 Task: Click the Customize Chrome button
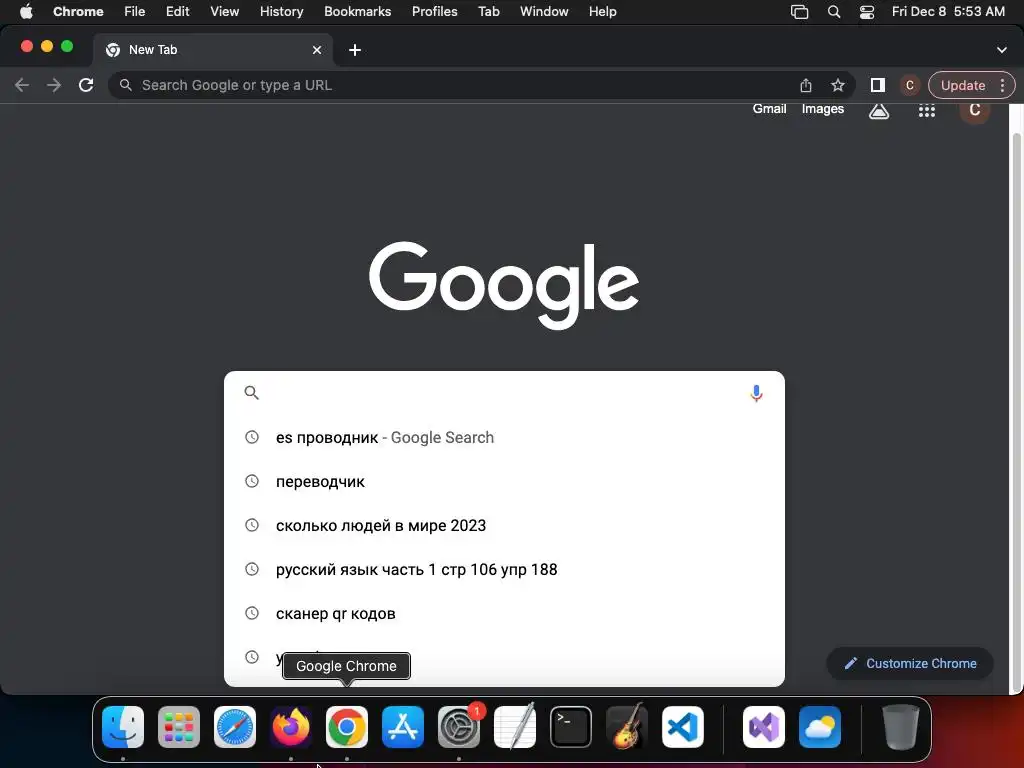[x=910, y=664]
